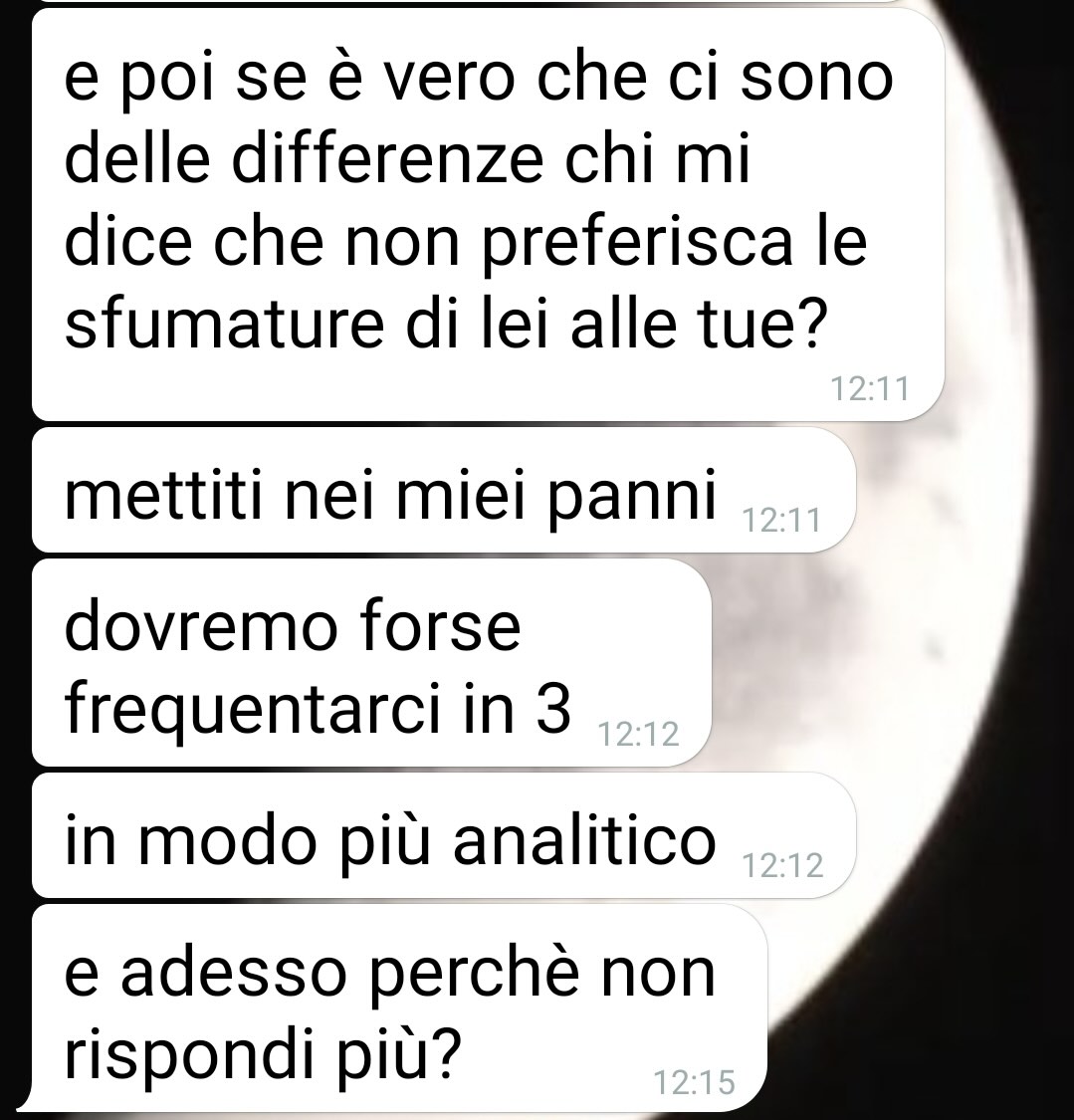This screenshot has height=1120, width=1074.
Task: Click the word 'preferisca' in the long message
Action: (638, 243)
